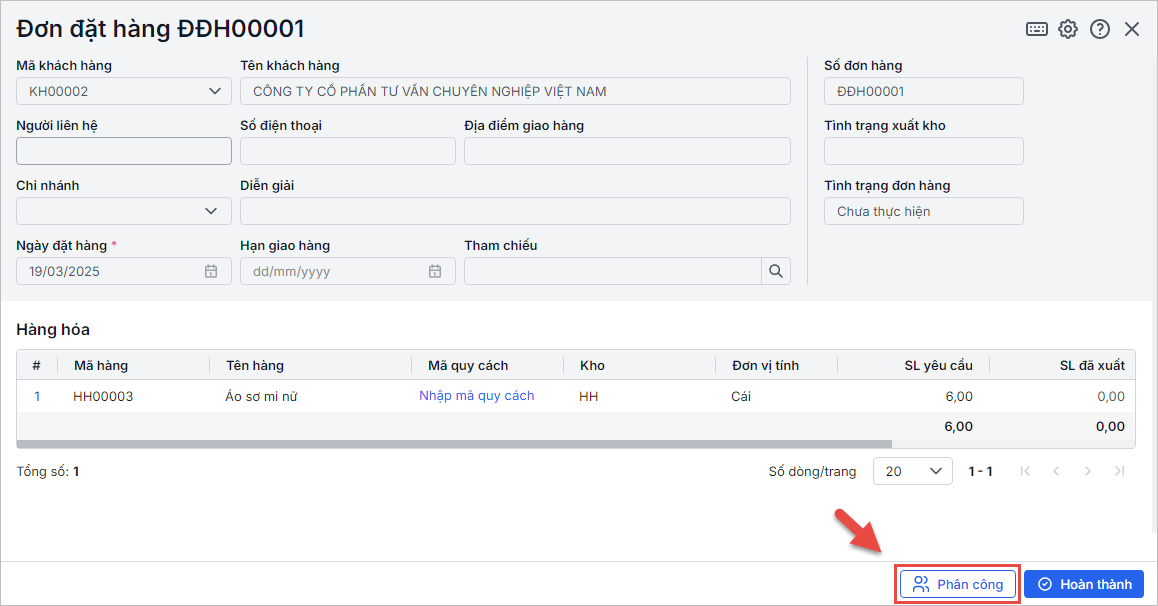Go to next page of table

tap(1087, 471)
